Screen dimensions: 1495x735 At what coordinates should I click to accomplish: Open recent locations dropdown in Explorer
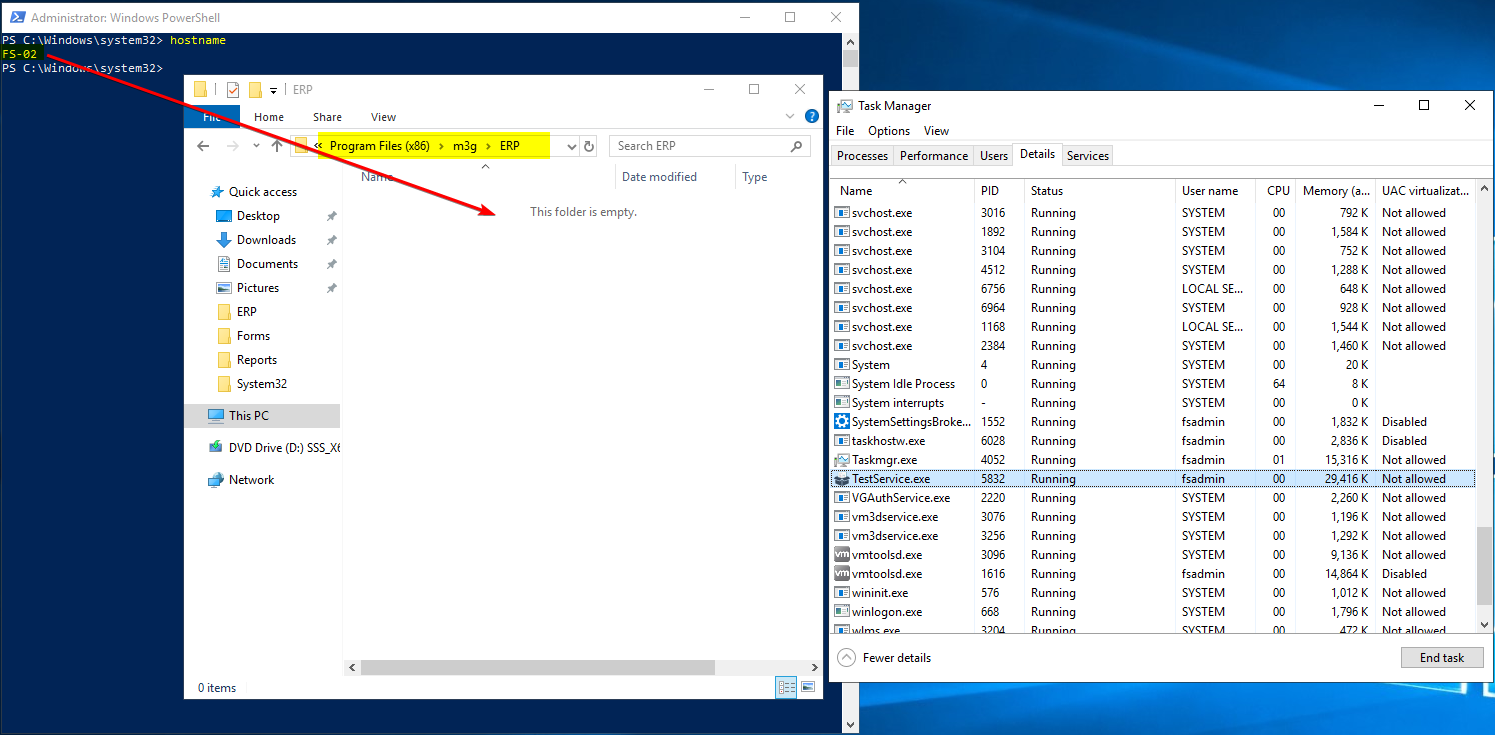click(256, 146)
